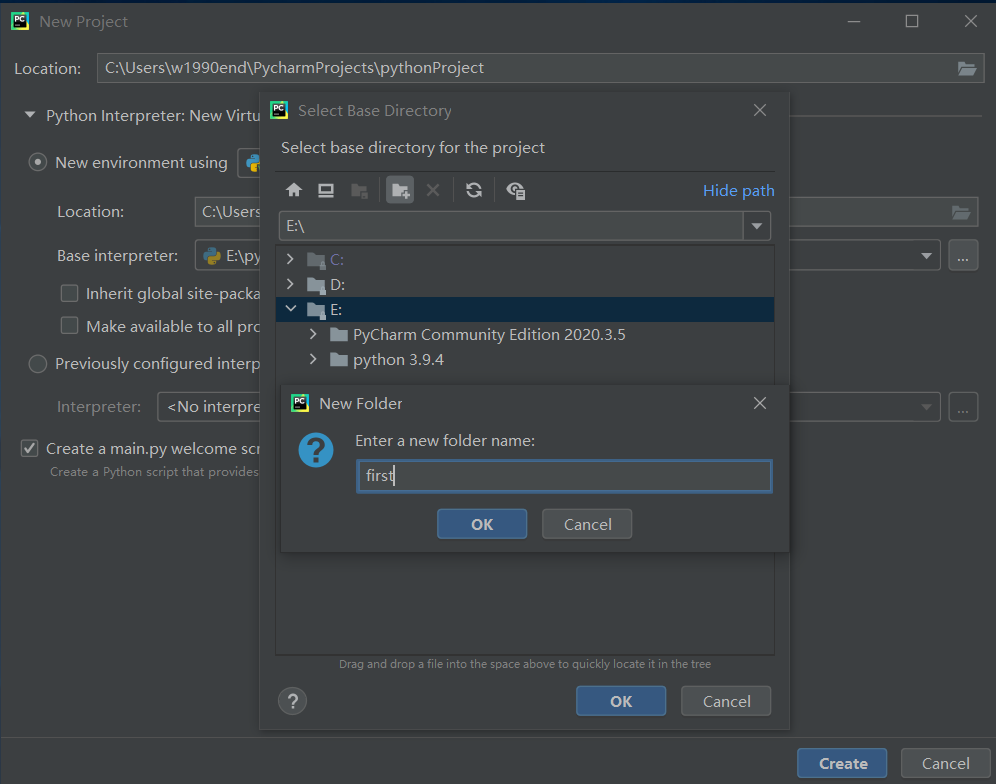Select the Project directory toolbar icon
This screenshot has height=784, width=996.
pos(360,191)
